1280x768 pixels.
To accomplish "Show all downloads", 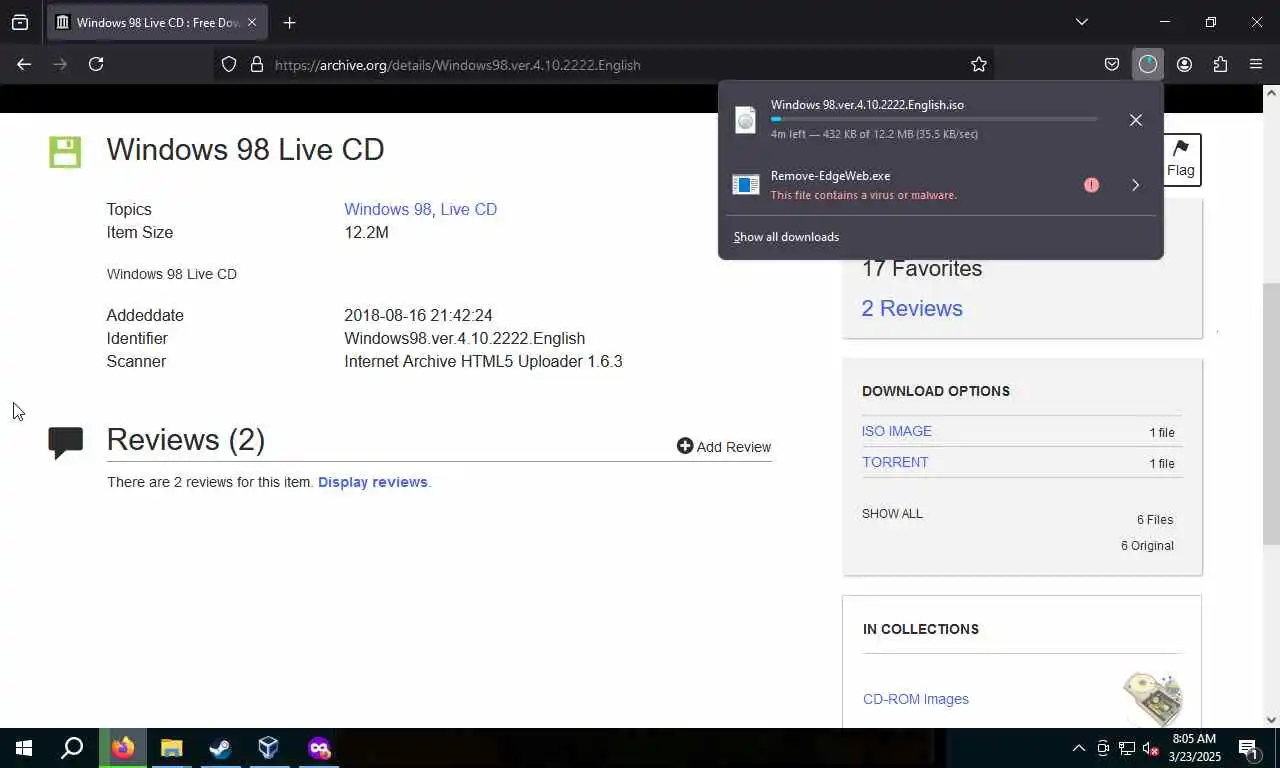I will (x=786, y=237).
